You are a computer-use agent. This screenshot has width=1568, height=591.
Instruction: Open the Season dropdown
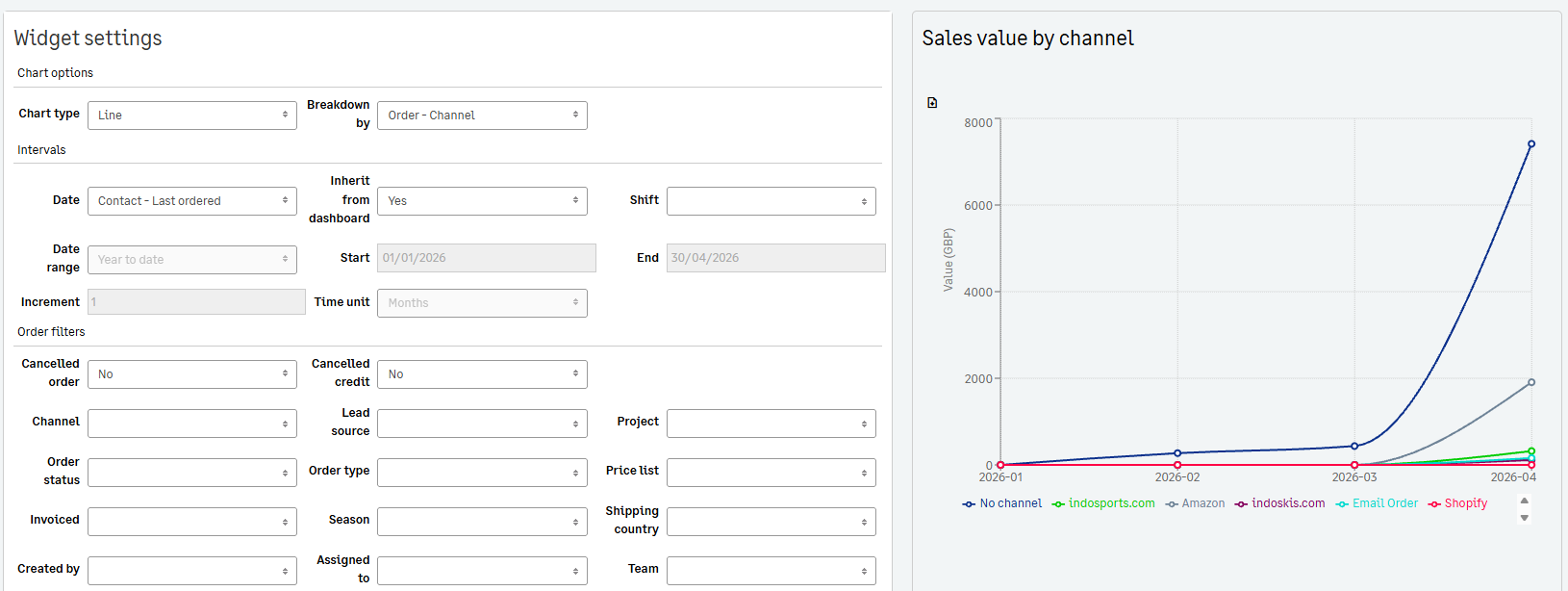tap(482, 522)
